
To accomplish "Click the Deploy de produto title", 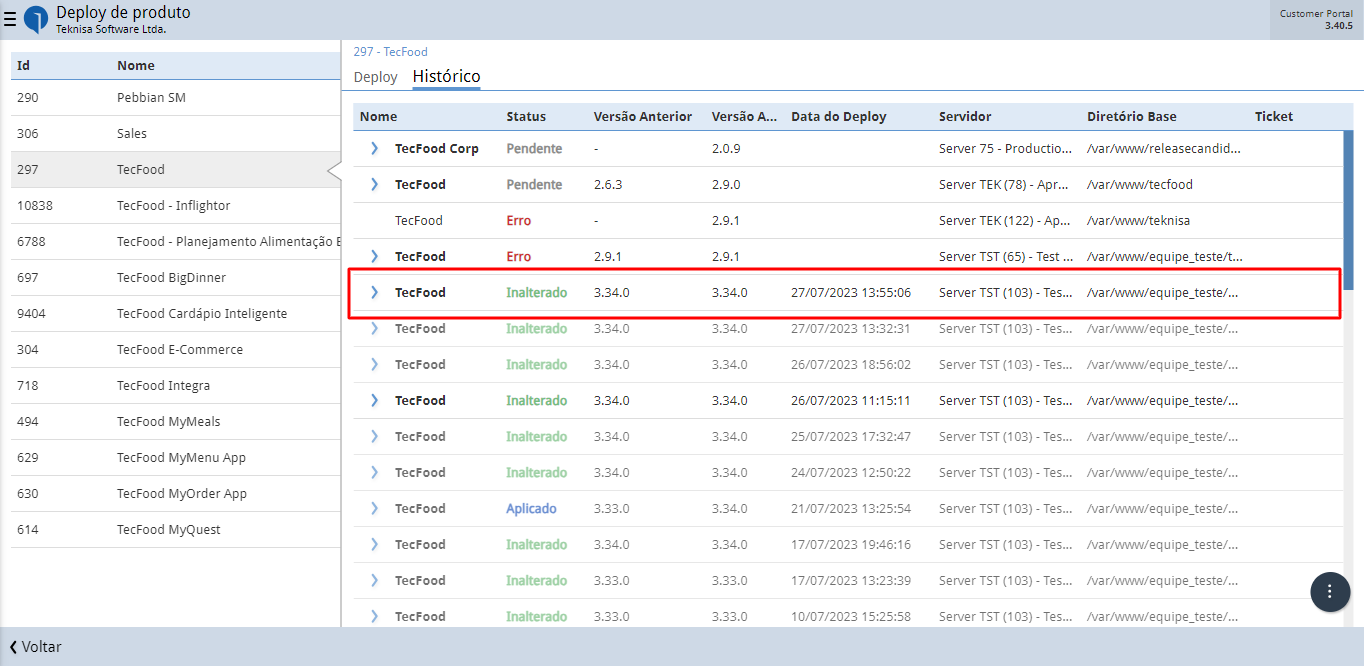I will [x=123, y=12].
